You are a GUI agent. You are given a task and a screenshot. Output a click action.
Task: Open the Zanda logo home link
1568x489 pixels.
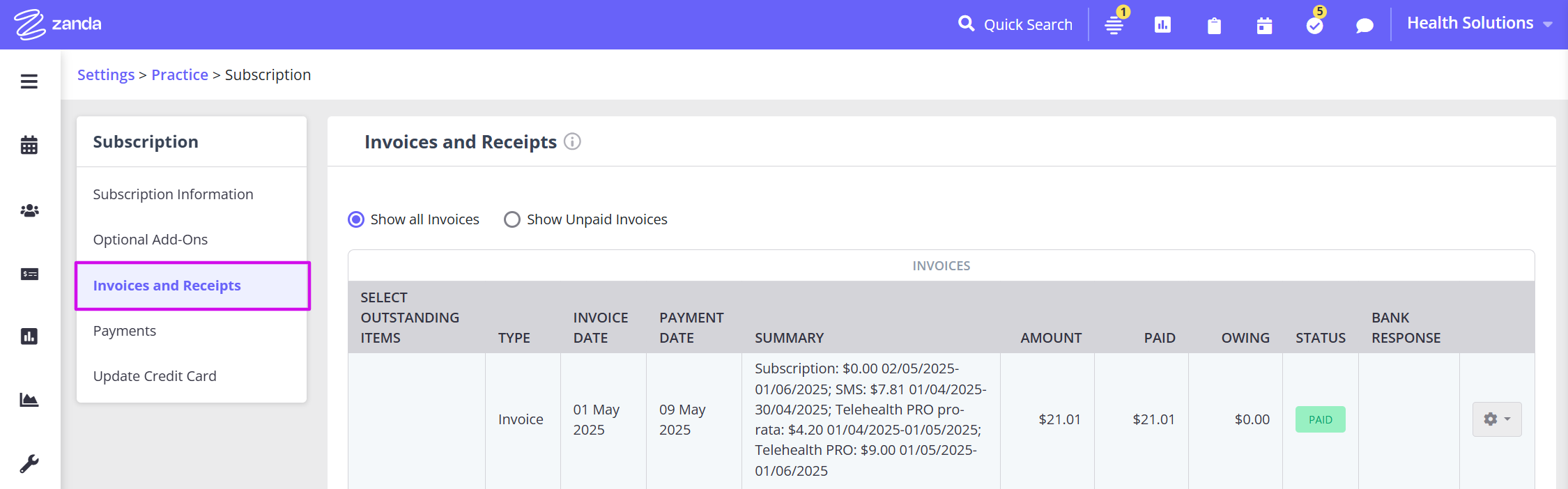58,24
